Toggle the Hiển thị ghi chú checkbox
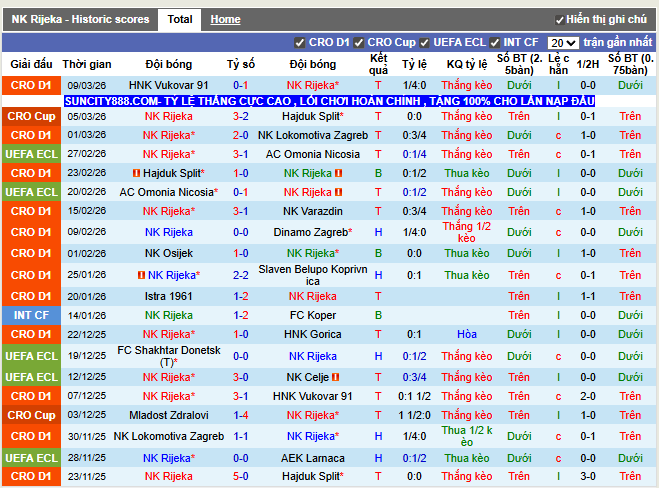The width and height of the screenshot is (659, 488). 559,20
